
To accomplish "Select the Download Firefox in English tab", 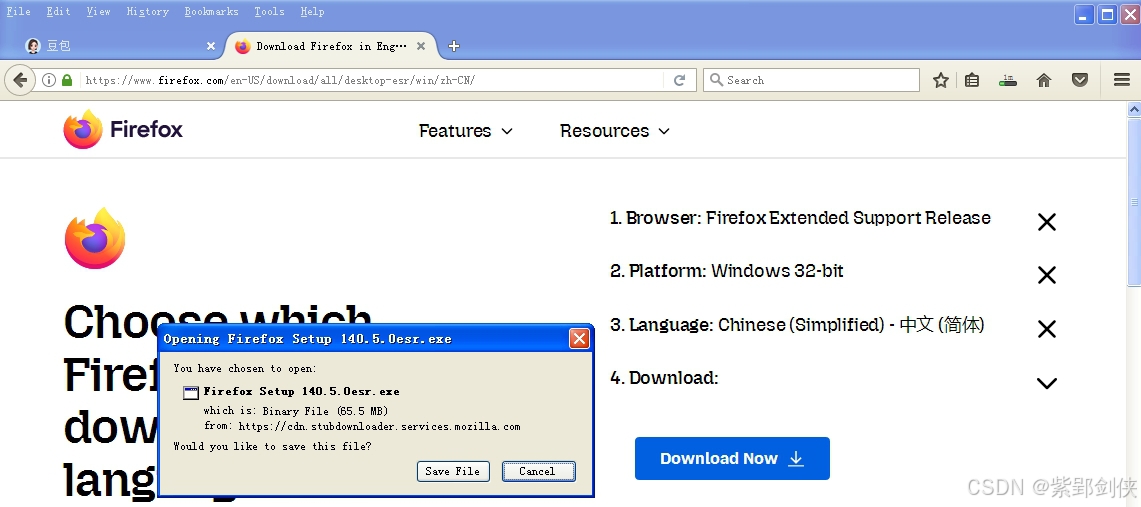I will 331,46.
